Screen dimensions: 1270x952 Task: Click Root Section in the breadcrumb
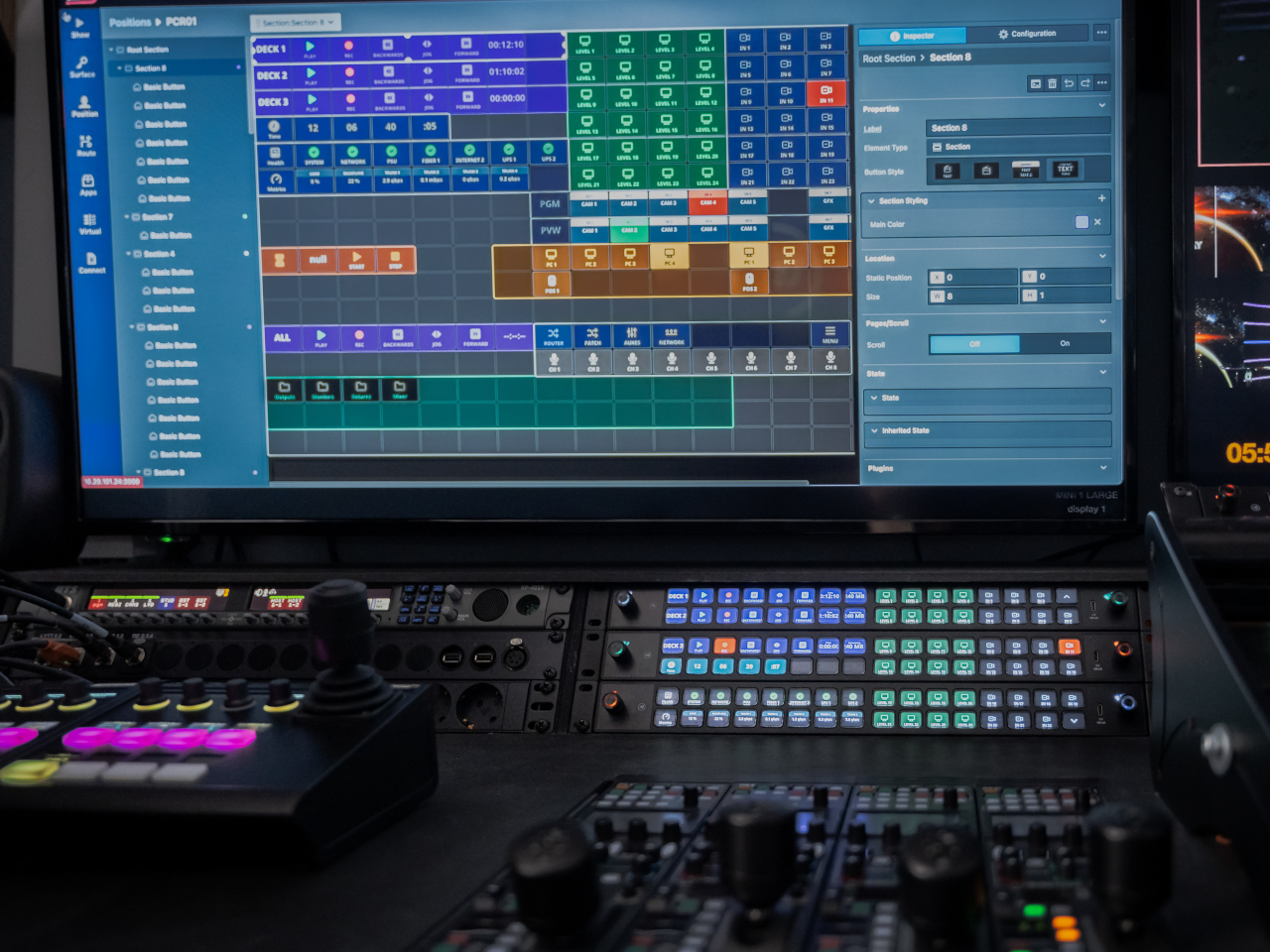coord(888,59)
